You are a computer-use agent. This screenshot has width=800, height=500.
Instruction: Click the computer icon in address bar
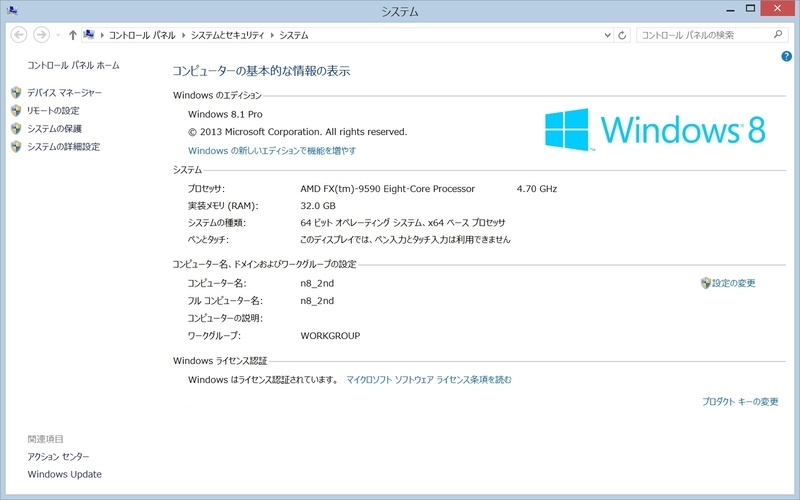click(x=89, y=35)
